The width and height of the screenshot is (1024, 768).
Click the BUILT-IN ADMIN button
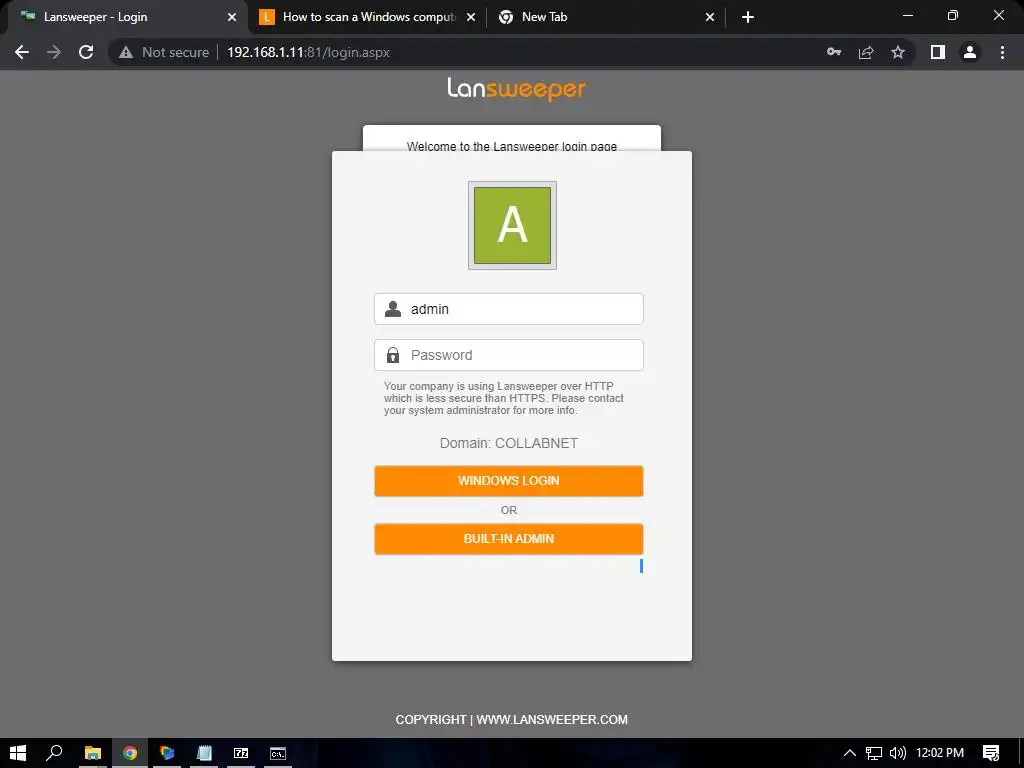coord(509,539)
